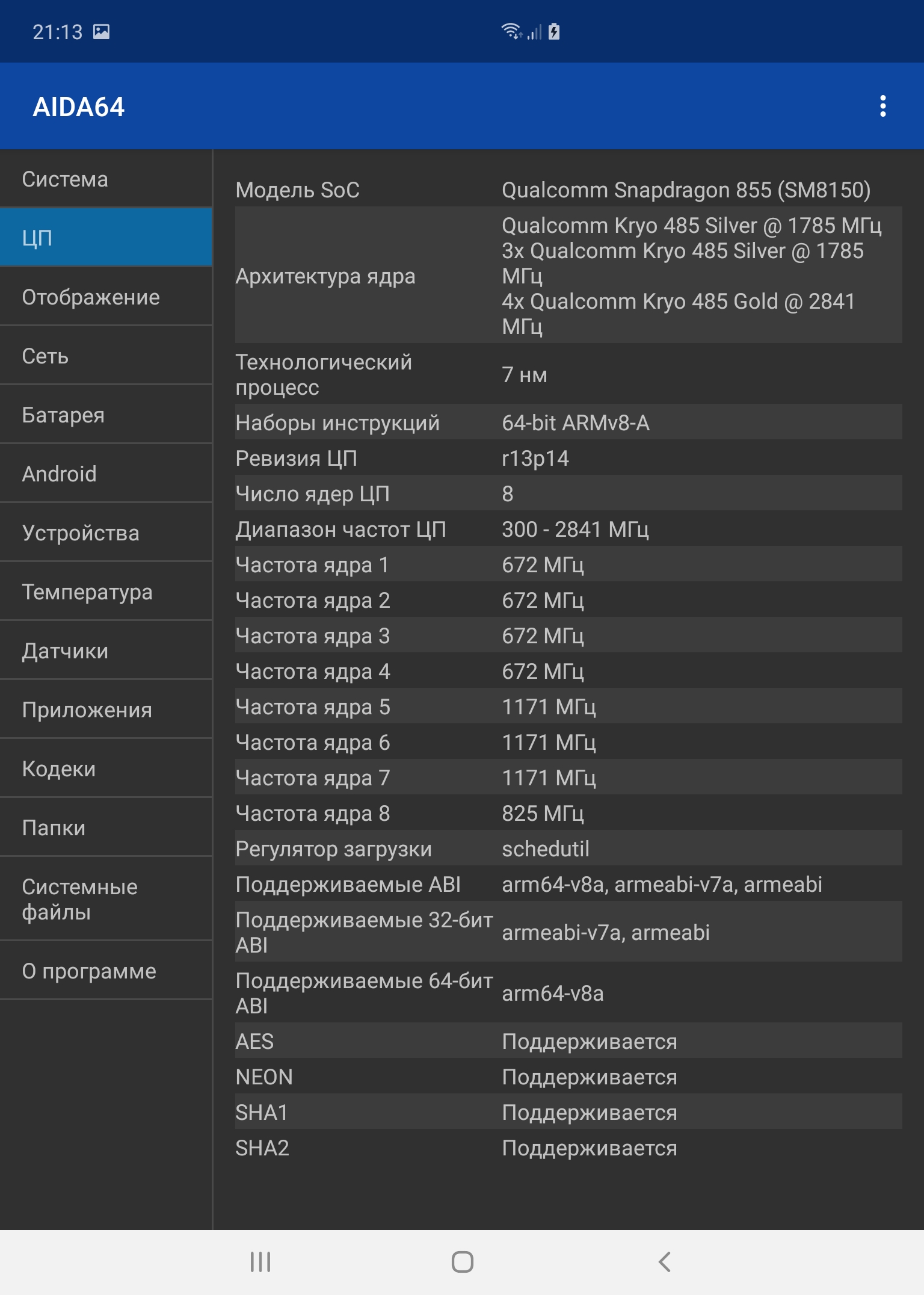924x1295 pixels.
Task: Select the Частота ядра 3 row
Action: (568, 635)
